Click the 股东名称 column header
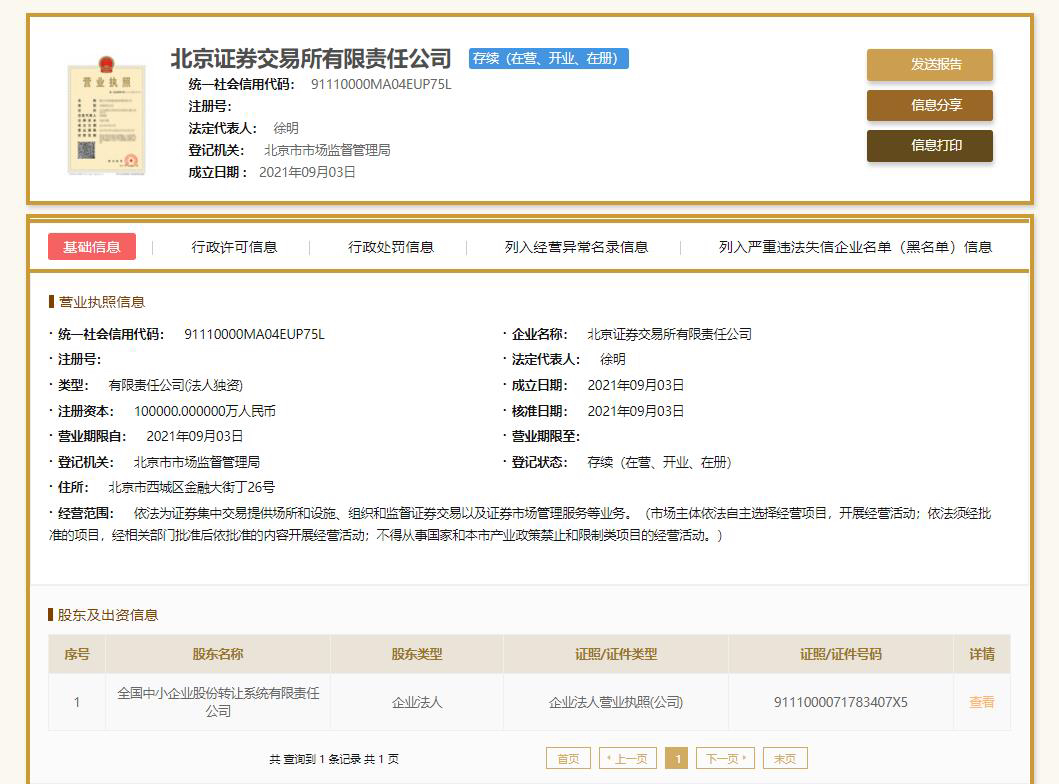The width and height of the screenshot is (1059, 784). click(x=218, y=654)
